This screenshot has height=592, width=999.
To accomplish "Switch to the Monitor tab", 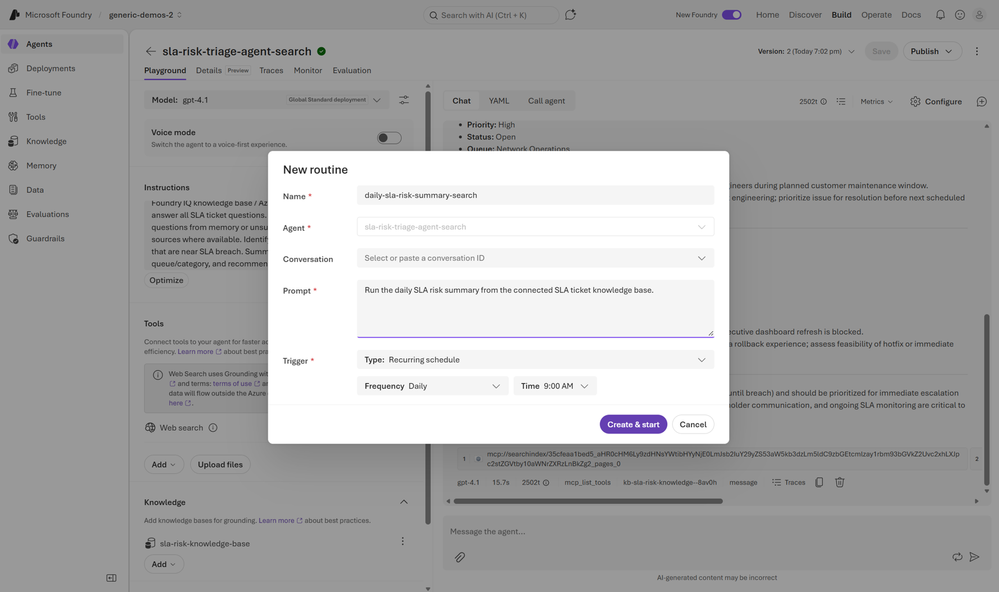I will click(x=308, y=70).
